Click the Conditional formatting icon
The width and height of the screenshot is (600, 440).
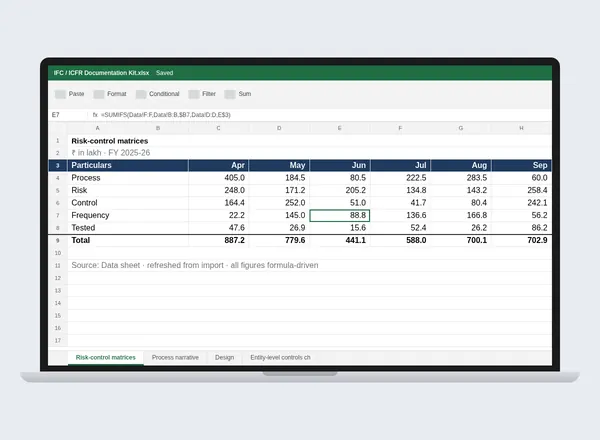coord(141,94)
